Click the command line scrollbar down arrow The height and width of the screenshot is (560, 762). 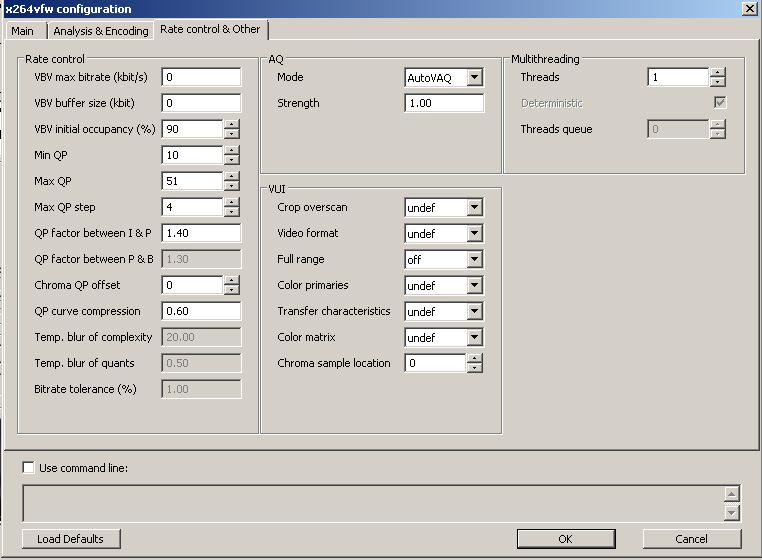(731, 512)
